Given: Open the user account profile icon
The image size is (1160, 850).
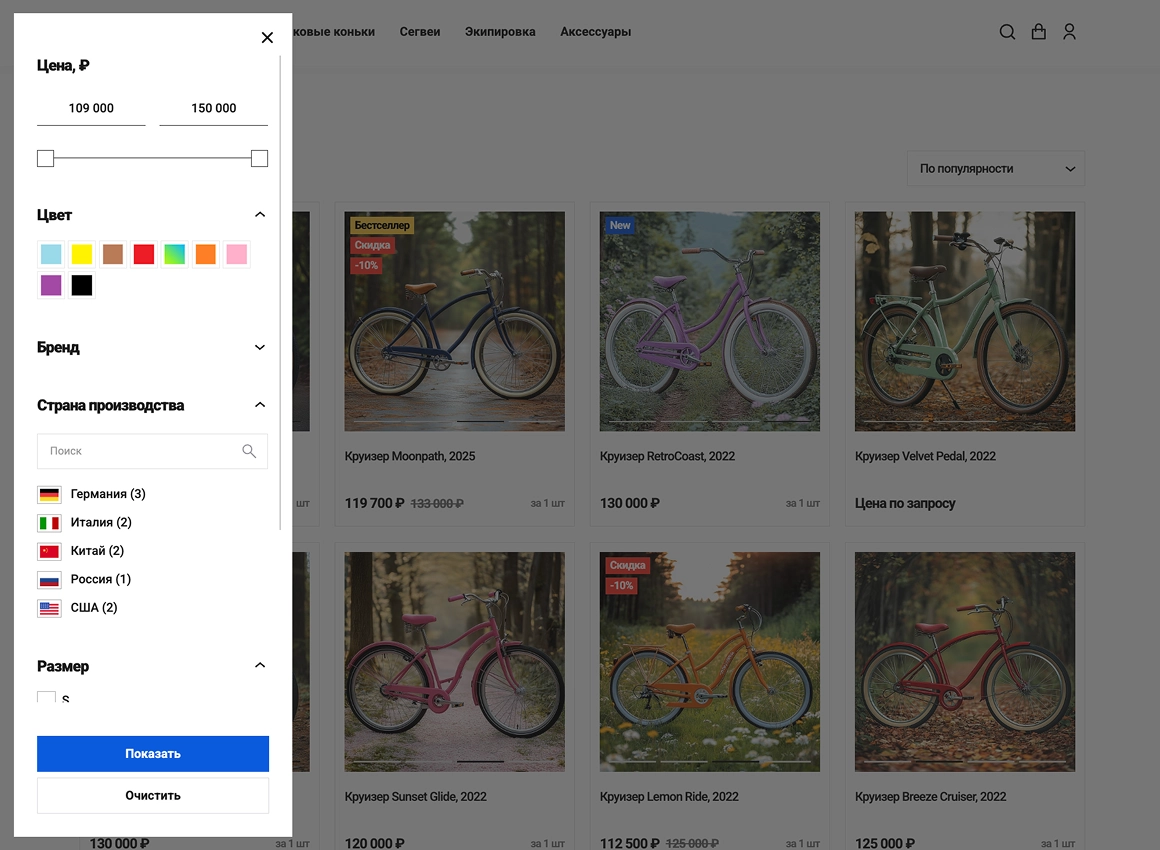Looking at the screenshot, I should click(x=1069, y=32).
